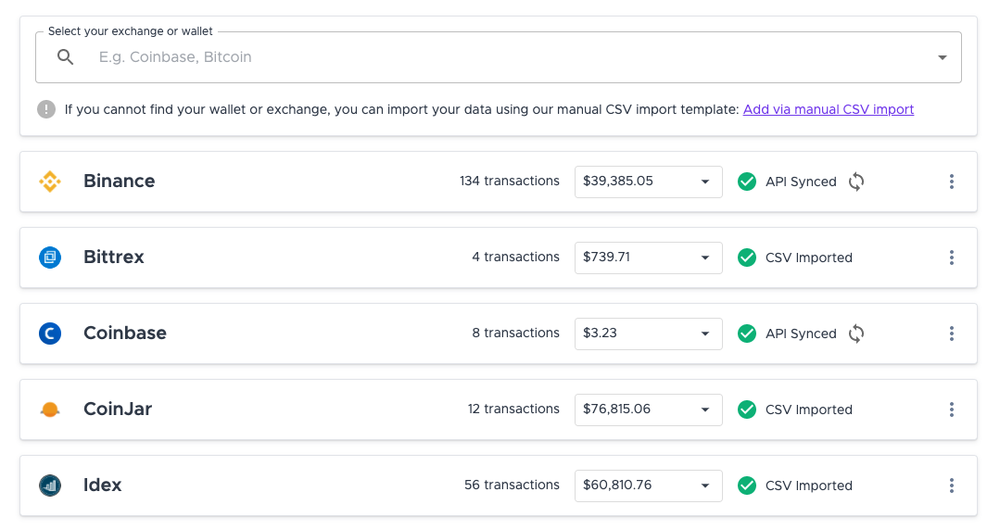Focus the exchange or wallet search field
Screen dimensions: 1000x528
point(498,57)
